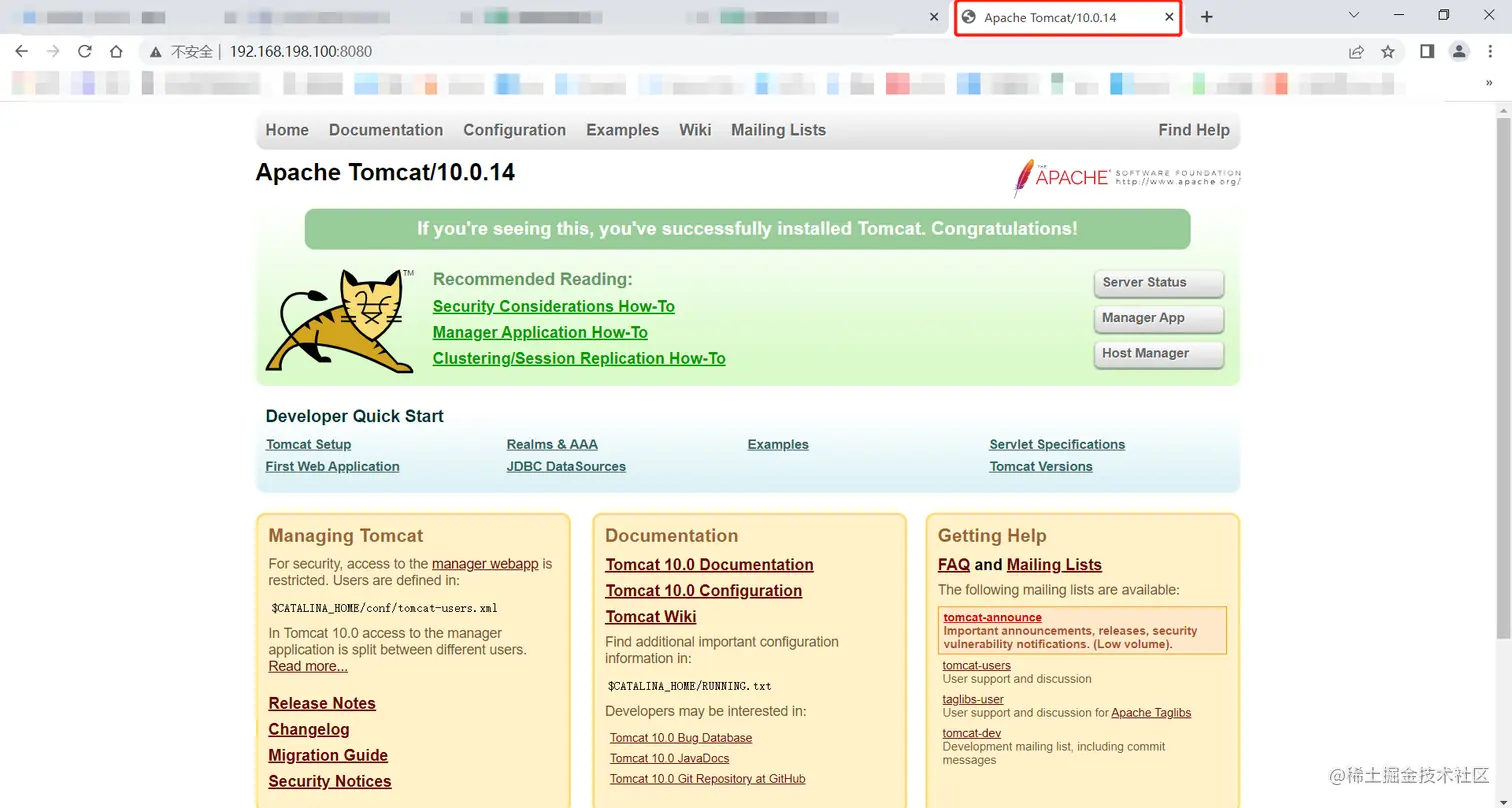
Task: Open the tomcat-users mailing list link
Action: coord(977,665)
